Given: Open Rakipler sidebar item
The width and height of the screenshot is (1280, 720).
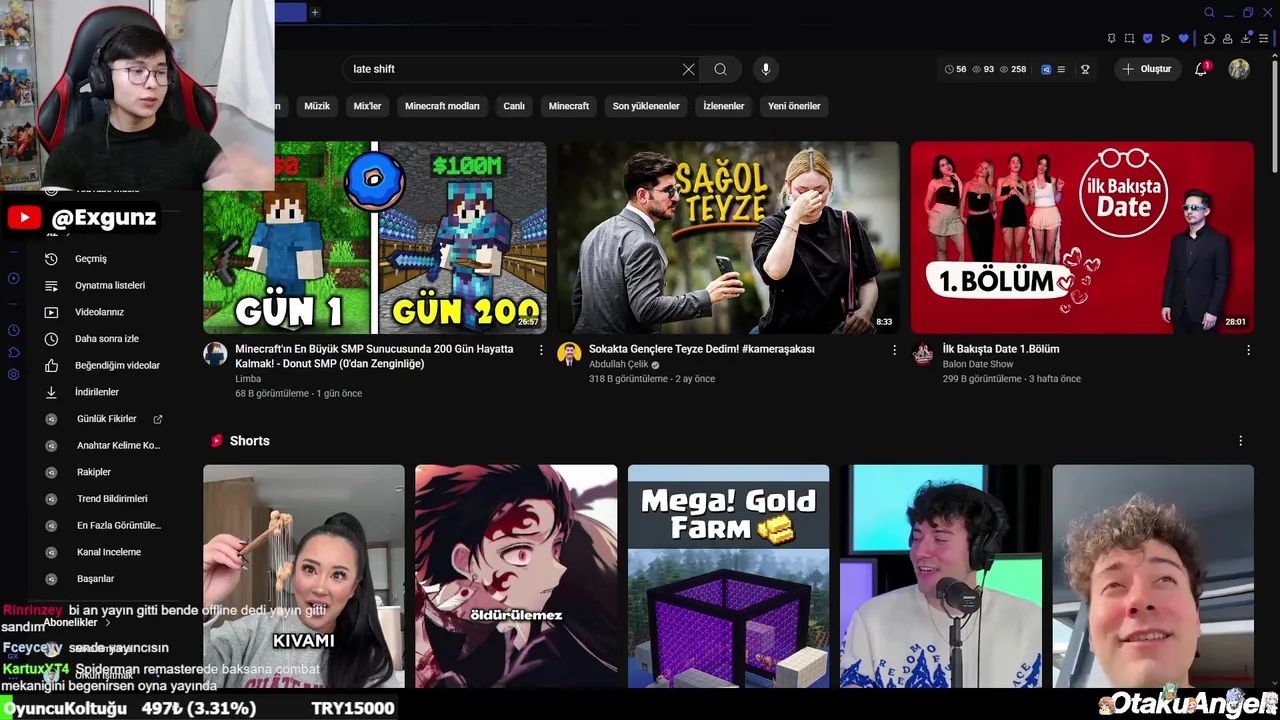Looking at the screenshot, I should [x=103, y=472].
